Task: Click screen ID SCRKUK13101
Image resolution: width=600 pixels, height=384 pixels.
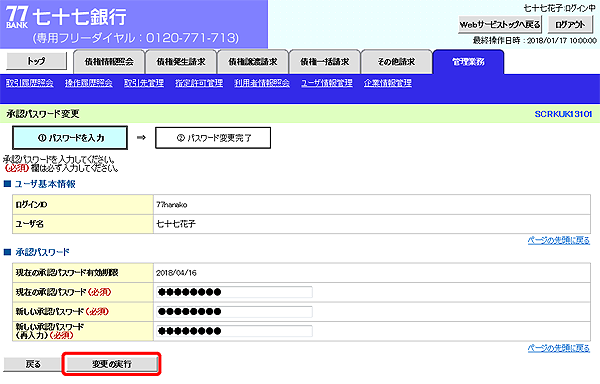Action: coord(563,114)
